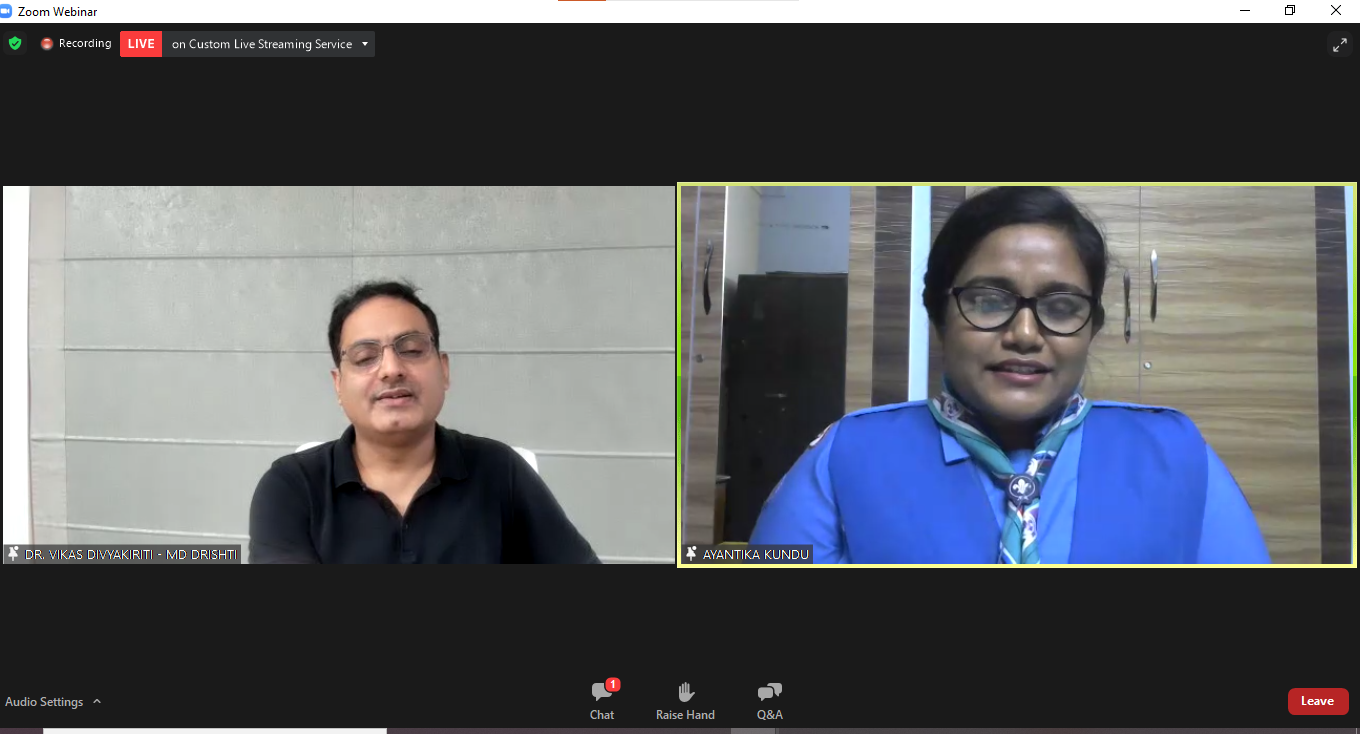This screenshot has width=1360, height=734.
Task: Click the chat unread message badge
Action: coord(613,685)
